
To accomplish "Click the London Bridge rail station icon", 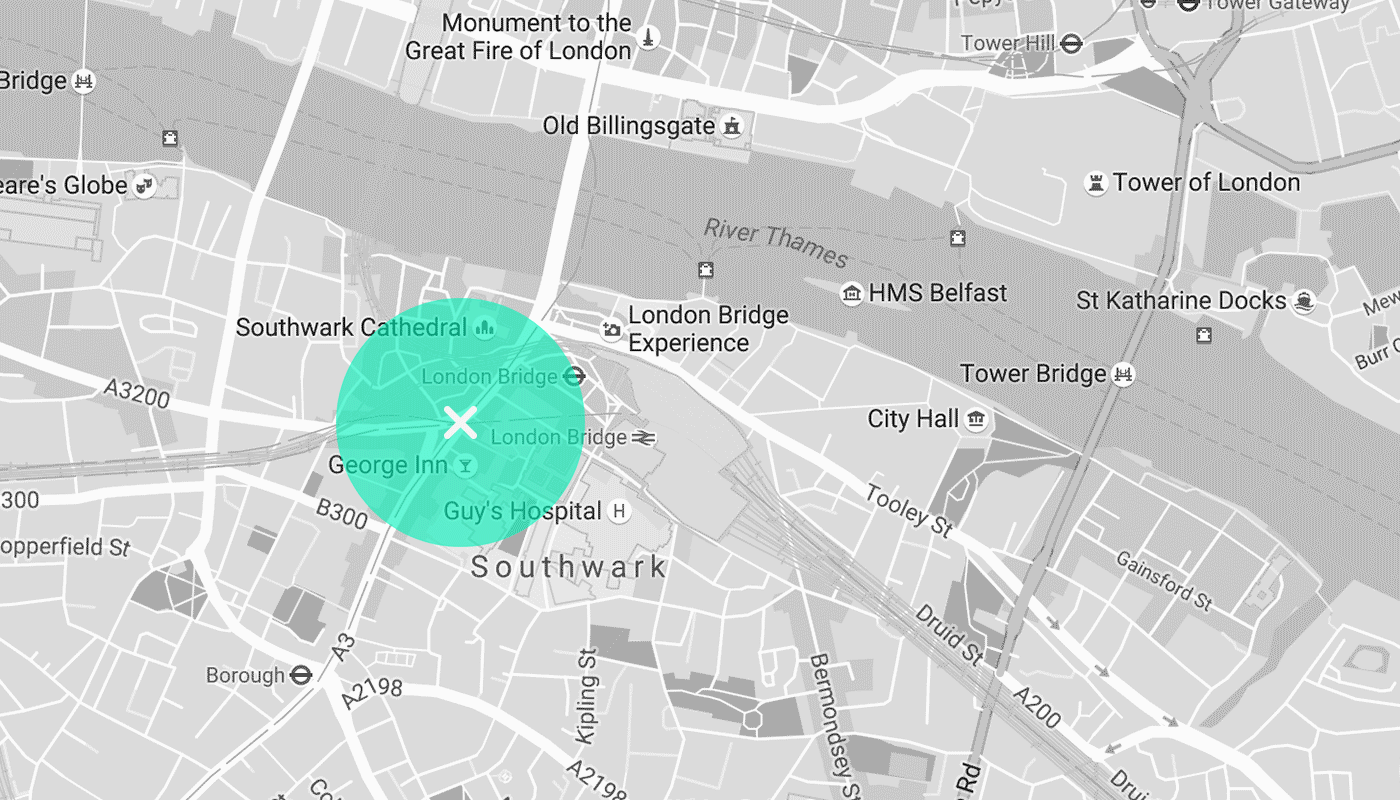I will coord(644,437).
